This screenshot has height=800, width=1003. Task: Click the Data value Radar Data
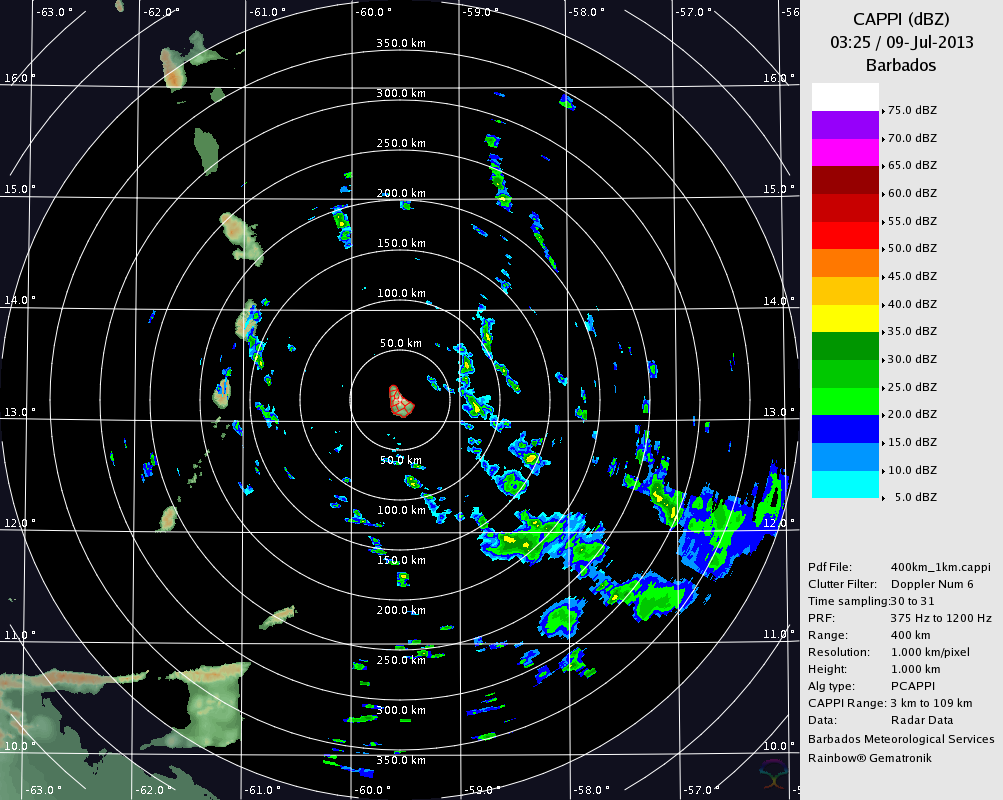(x=922, y=720)
